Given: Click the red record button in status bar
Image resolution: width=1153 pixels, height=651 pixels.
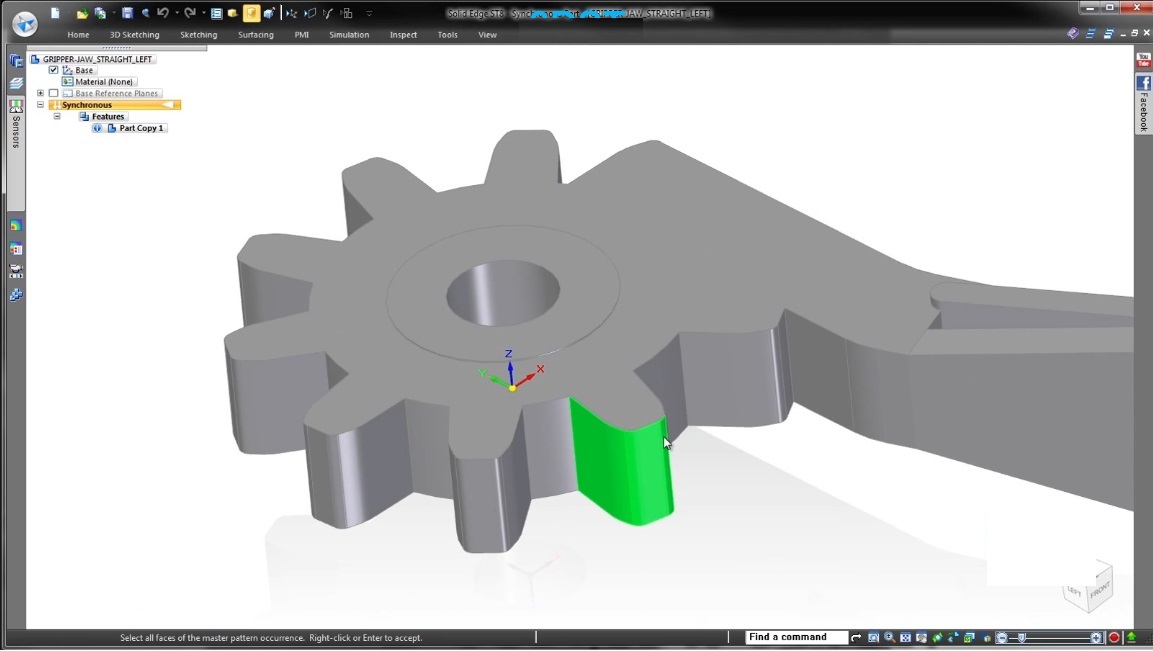Looking at the screenshot, I should click(1113, 638).
